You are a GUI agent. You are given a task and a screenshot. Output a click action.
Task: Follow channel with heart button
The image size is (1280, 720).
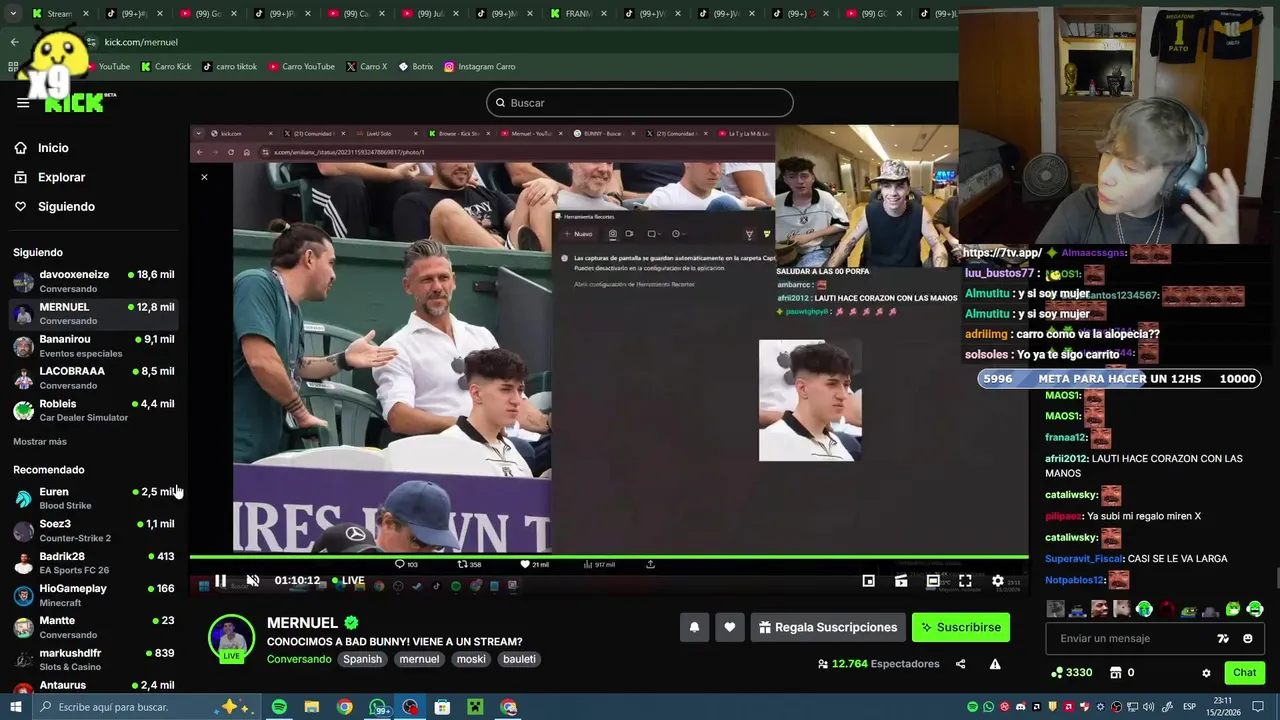pos(729,627)
